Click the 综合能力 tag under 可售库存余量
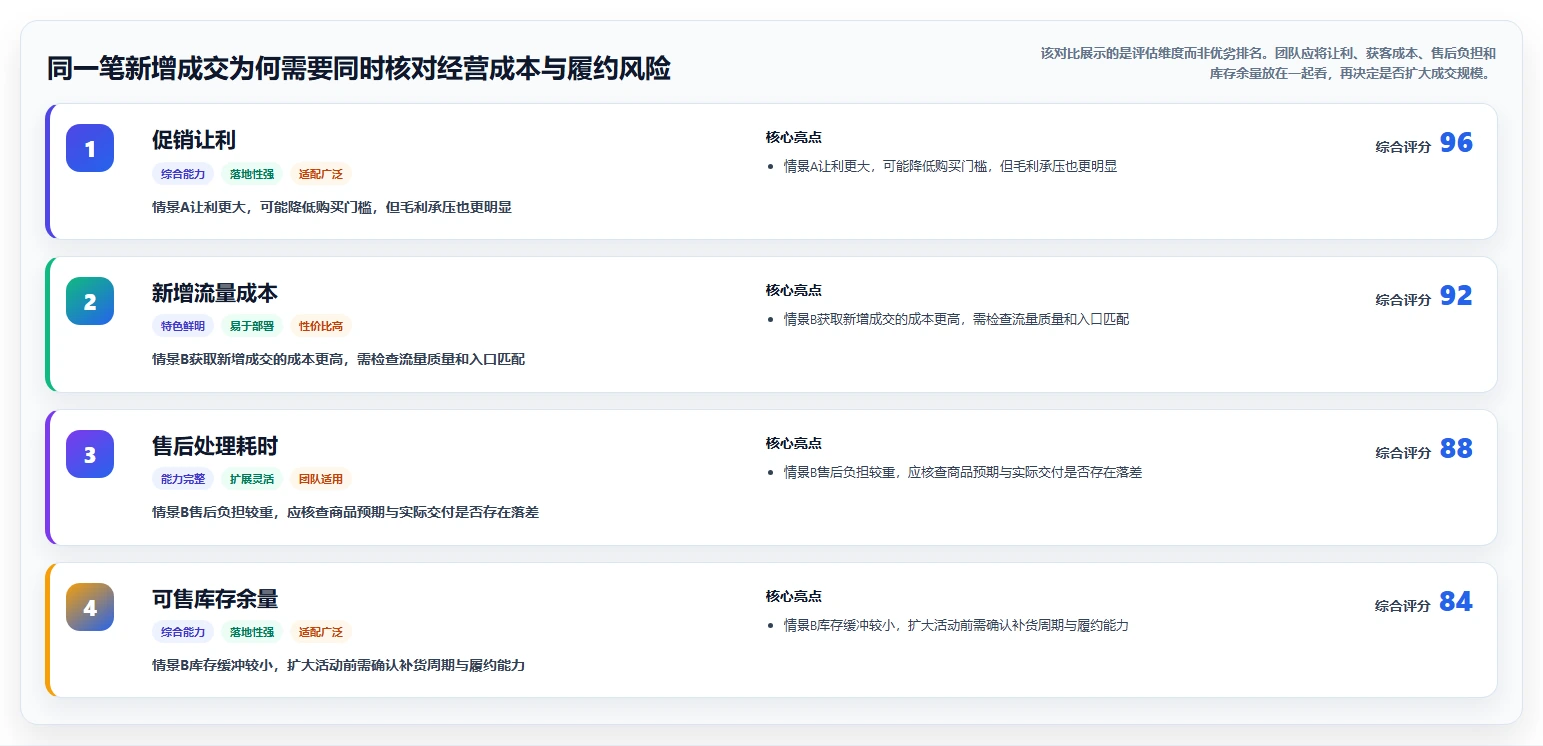The image size is (1543, 746). (x=183, y=632)
